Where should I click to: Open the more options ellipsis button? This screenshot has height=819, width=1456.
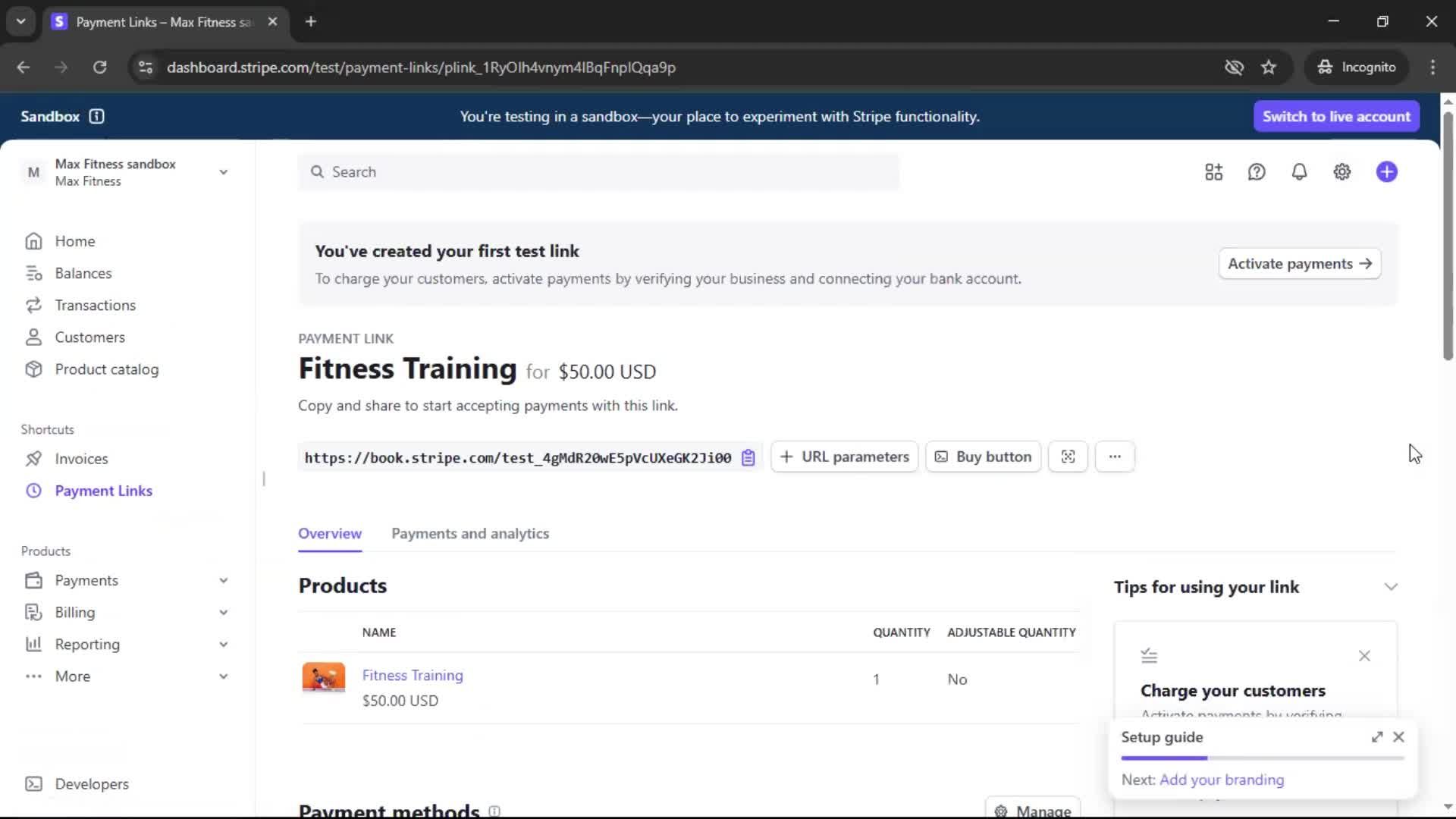coord(1114,457)
